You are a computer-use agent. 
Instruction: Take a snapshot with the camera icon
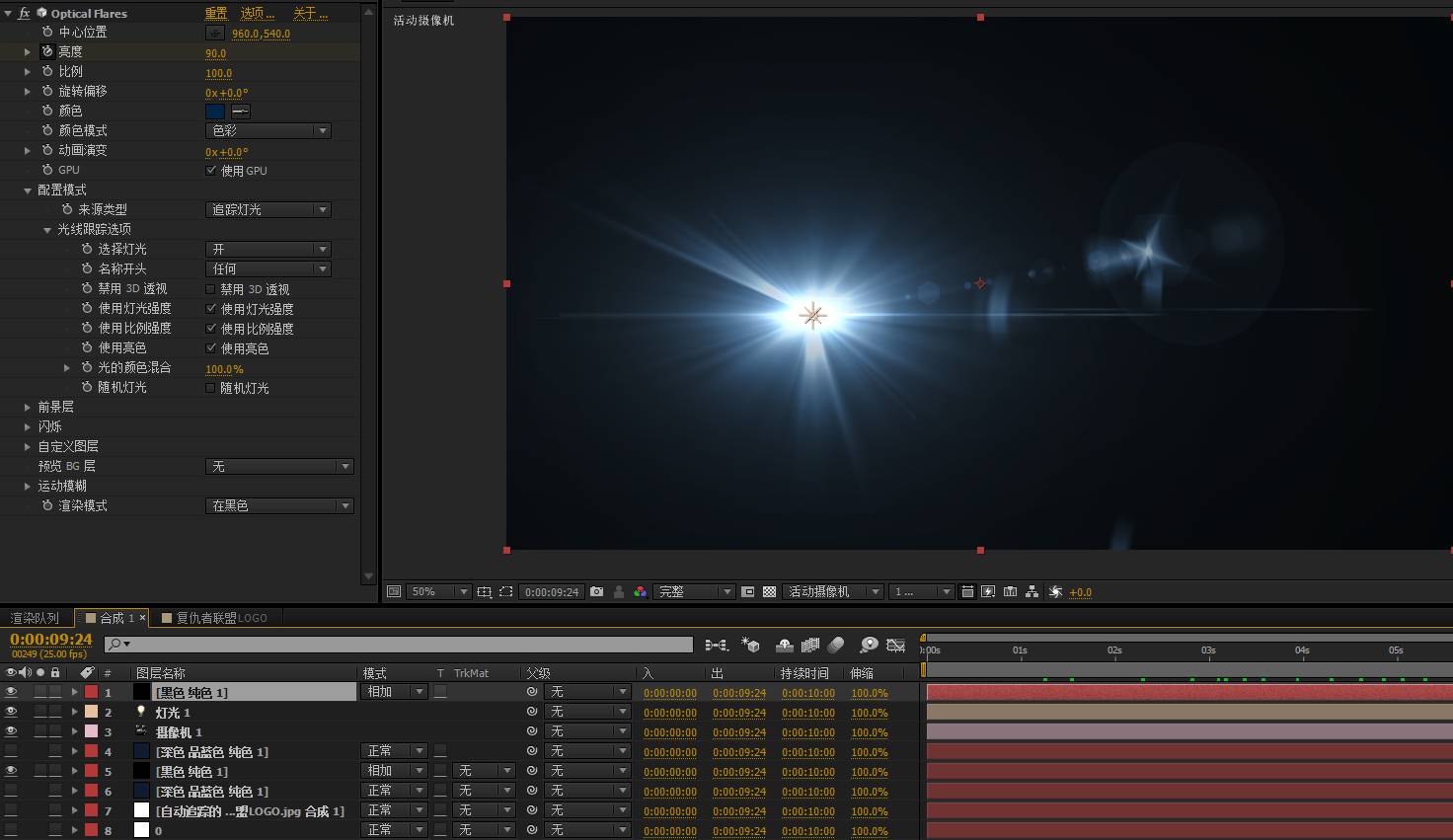(596, 591)
